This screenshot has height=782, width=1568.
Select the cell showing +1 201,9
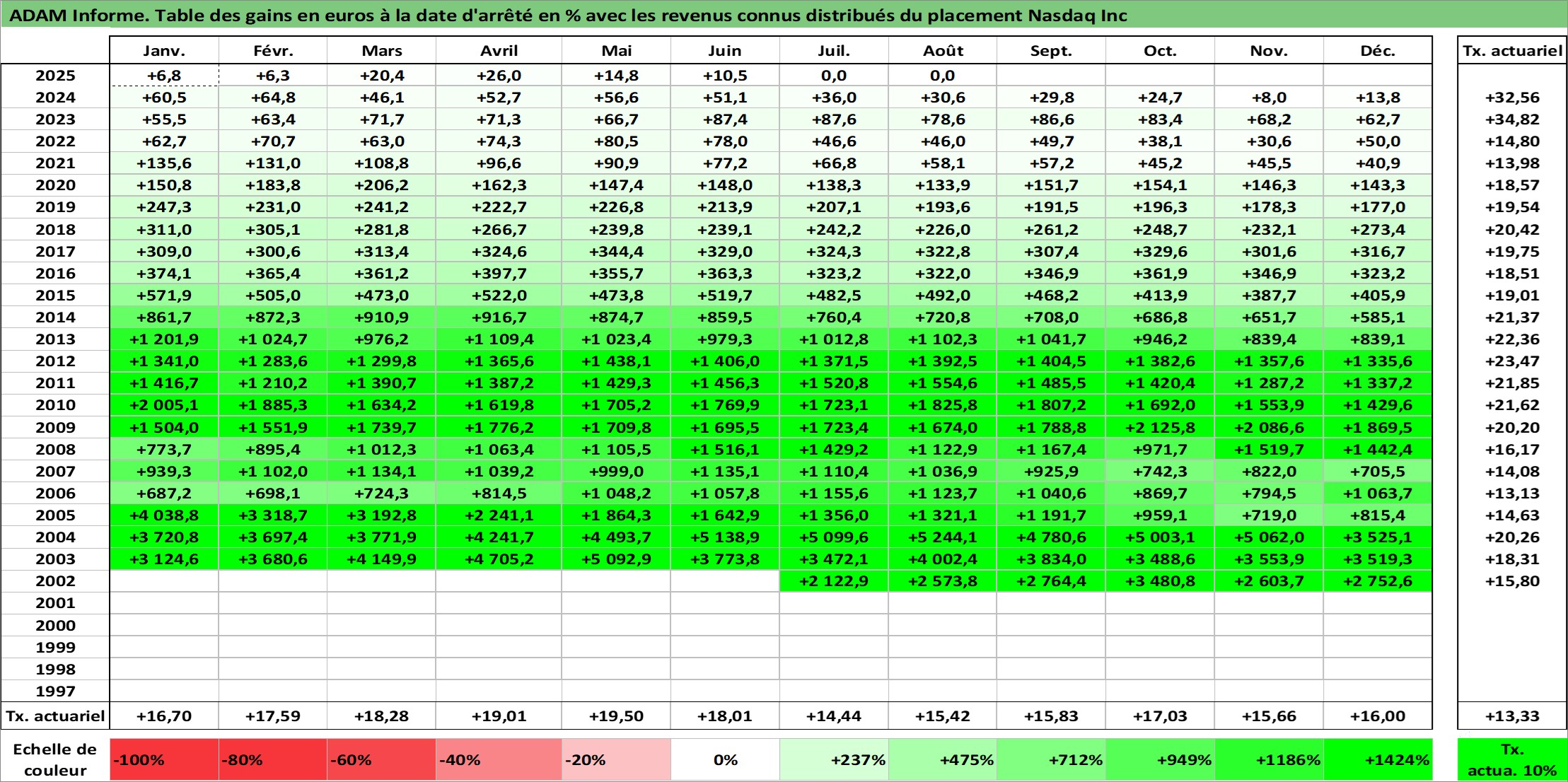164,339
